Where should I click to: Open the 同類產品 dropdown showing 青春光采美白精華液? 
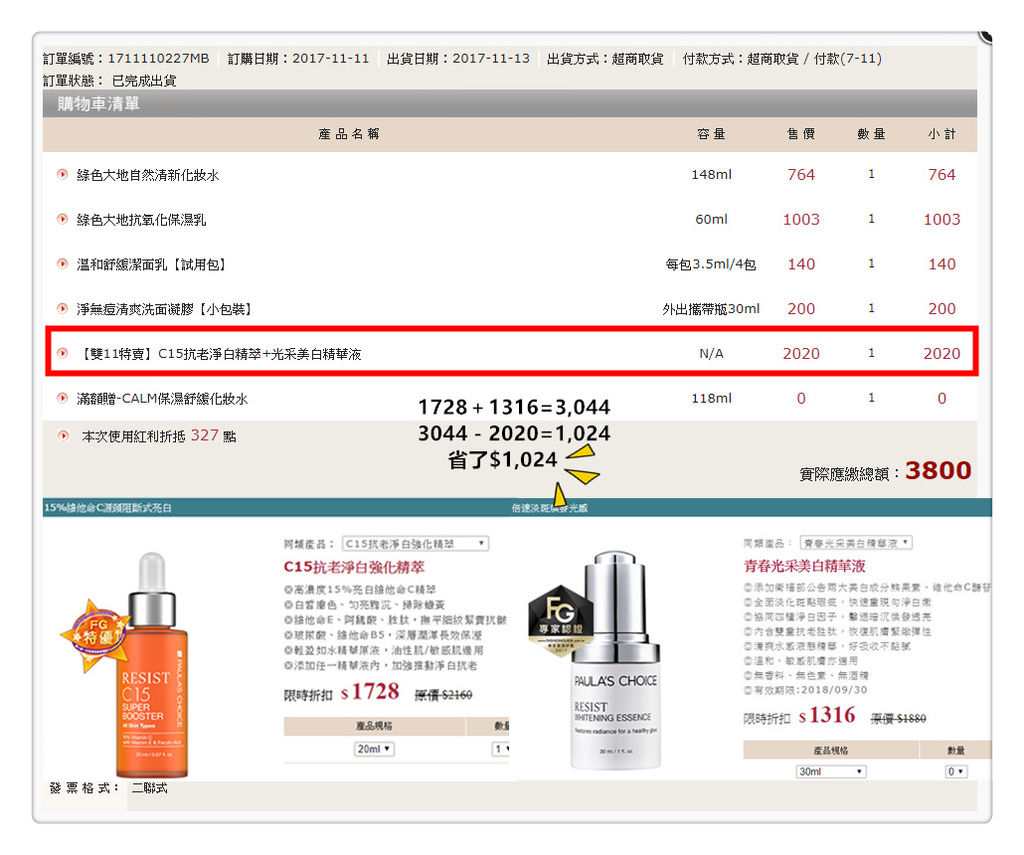tap(856, 543)
